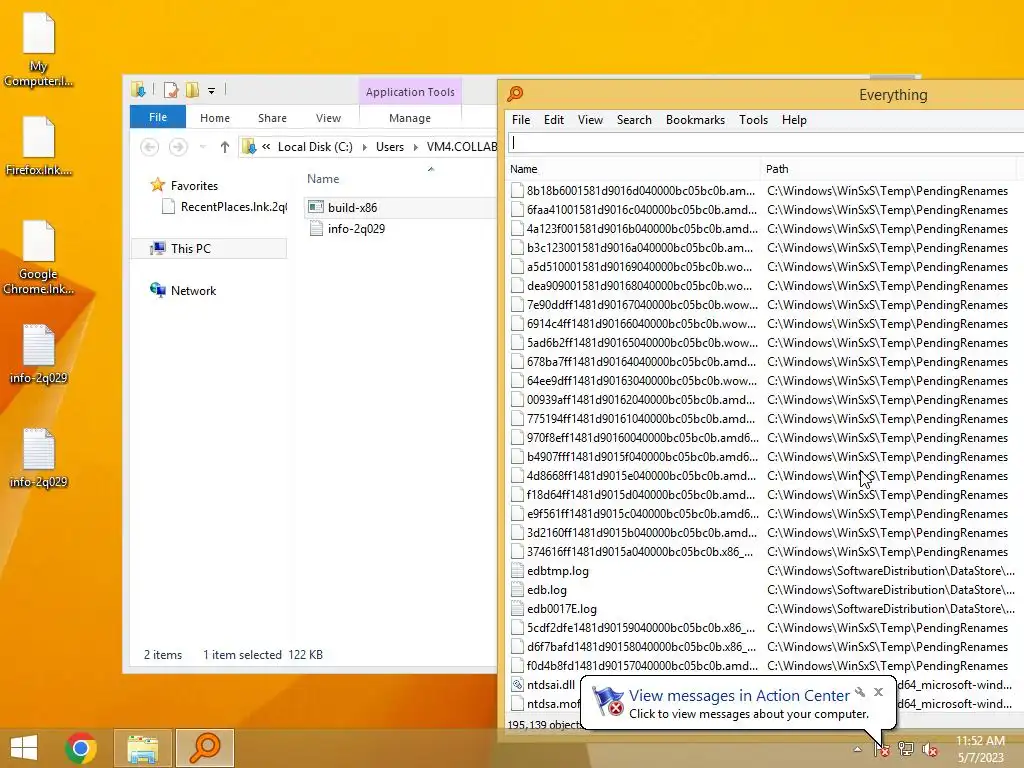
Task: Select the lower info-2q029 desktop file
Action: click(39, 458)
